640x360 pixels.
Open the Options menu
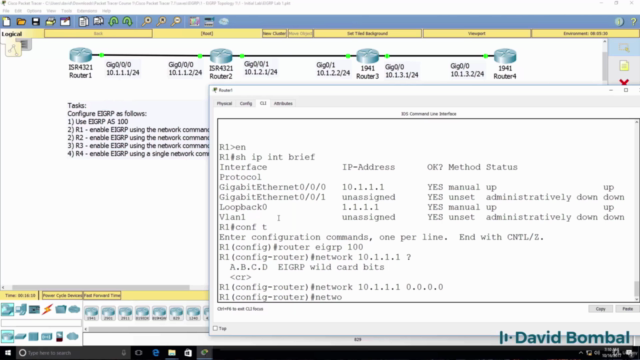click(x=34, y=11)
